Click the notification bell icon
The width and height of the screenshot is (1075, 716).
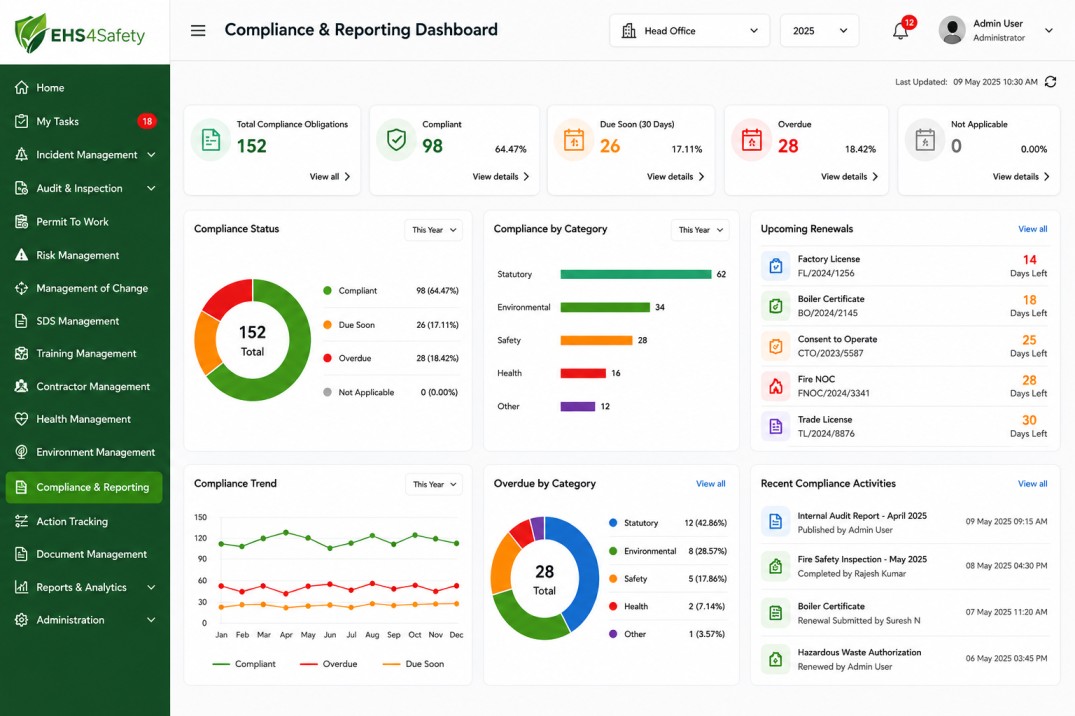point(900,31)
